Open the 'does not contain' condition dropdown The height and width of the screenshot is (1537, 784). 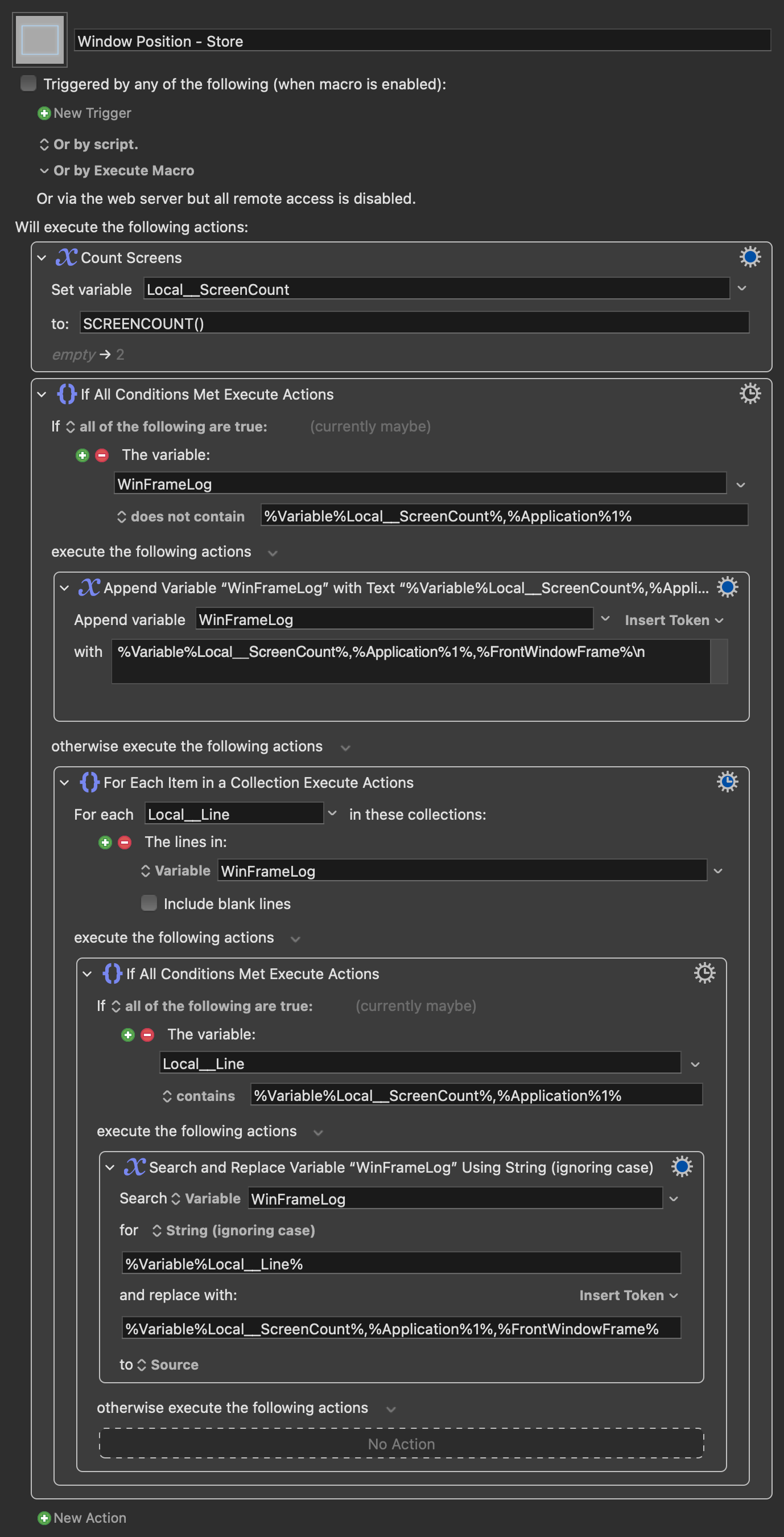pos(181,517)
